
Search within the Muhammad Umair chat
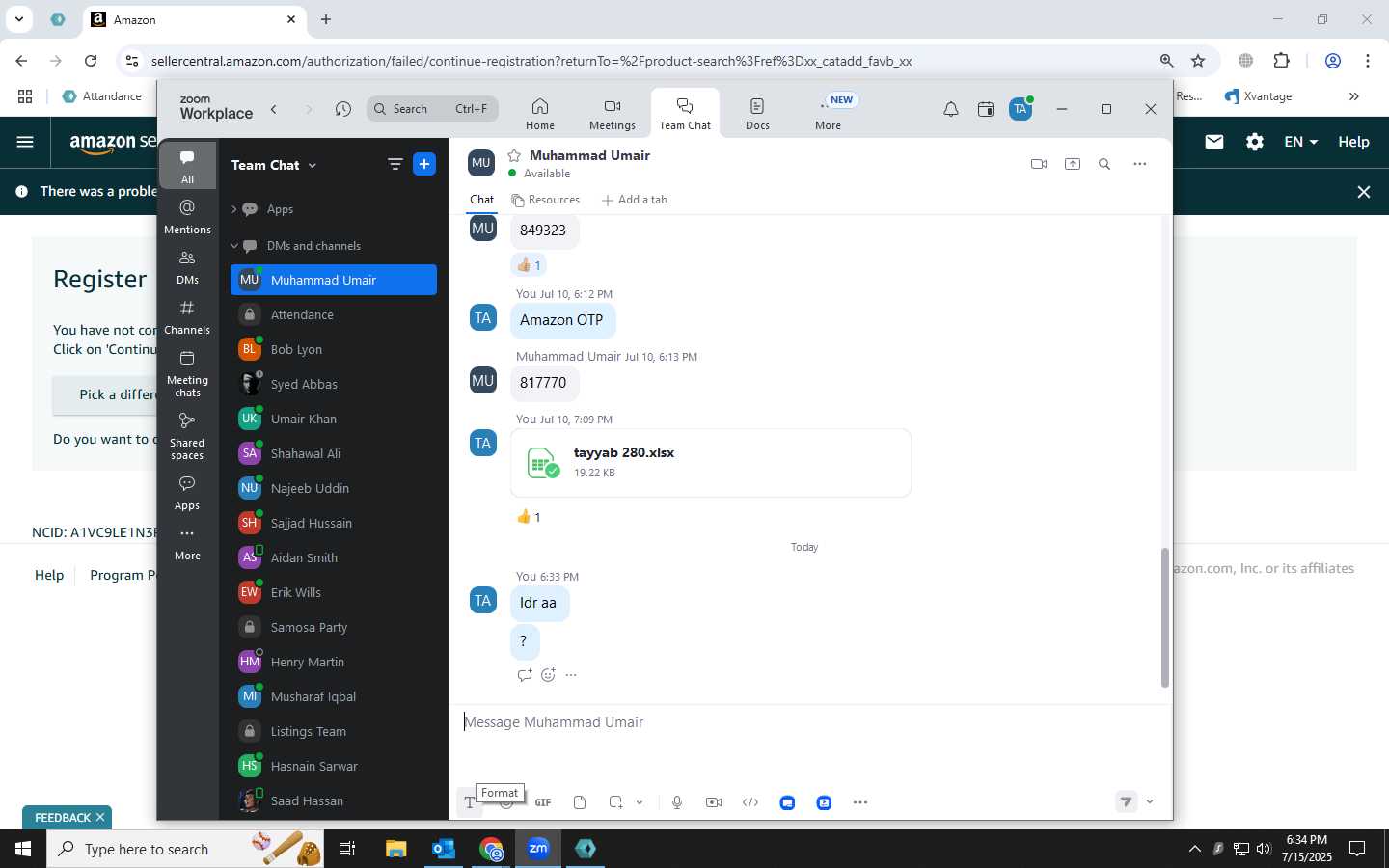pos(1104,164)
